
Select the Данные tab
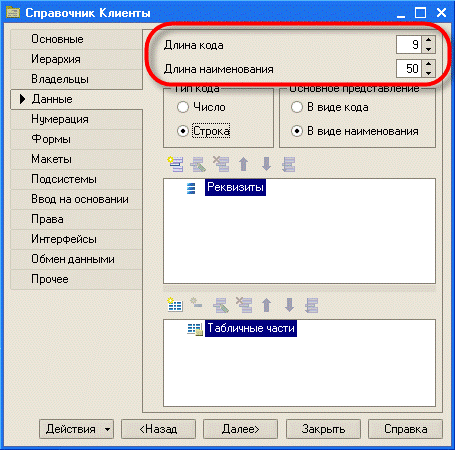(77, 99)
